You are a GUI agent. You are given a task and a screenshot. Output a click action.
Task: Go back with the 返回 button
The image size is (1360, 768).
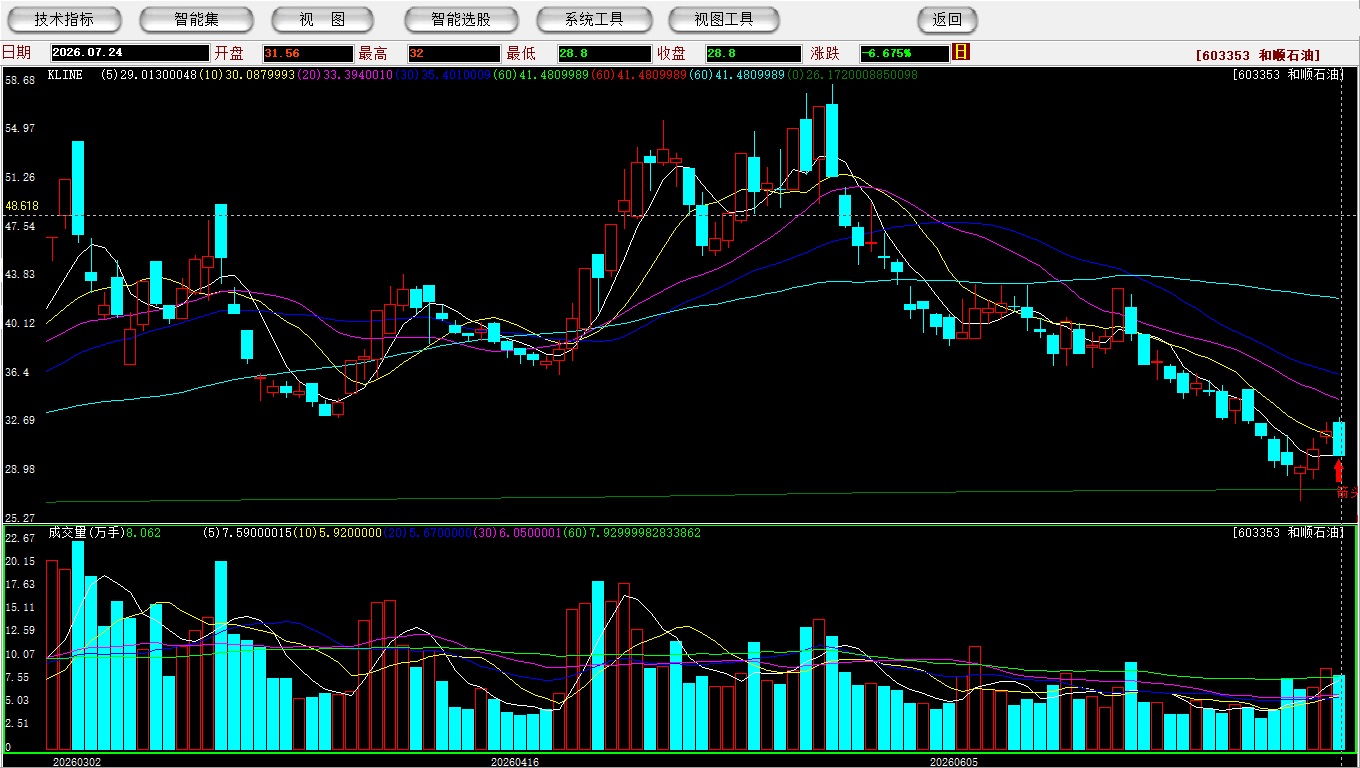[x=947, y=19]
